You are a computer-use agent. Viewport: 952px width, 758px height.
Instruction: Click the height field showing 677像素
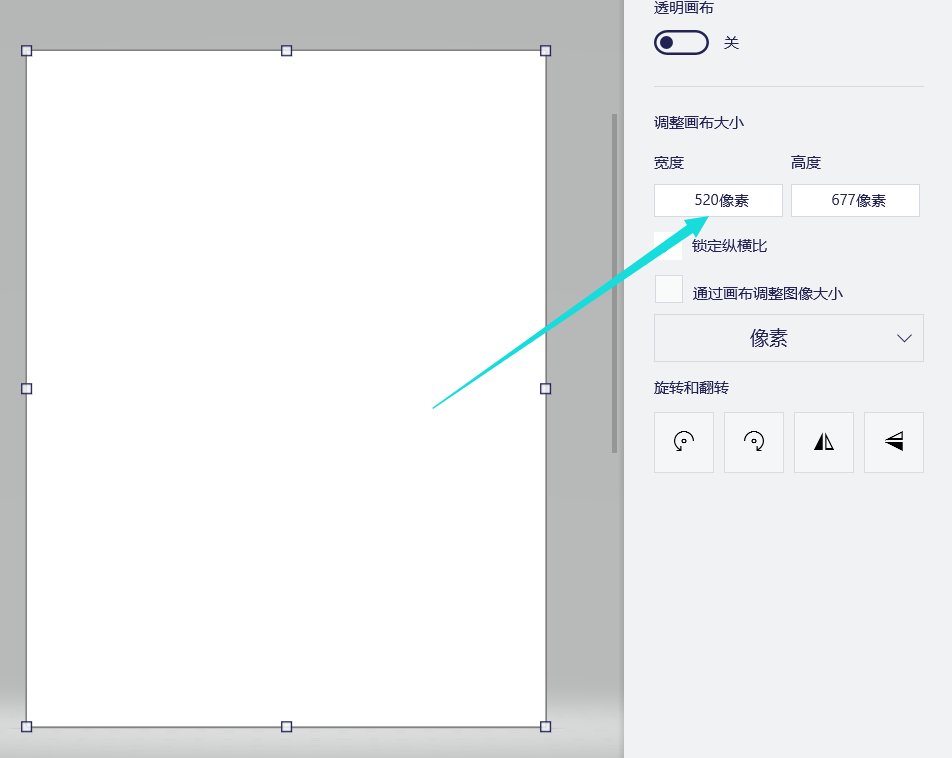click(x=855, y=200)
